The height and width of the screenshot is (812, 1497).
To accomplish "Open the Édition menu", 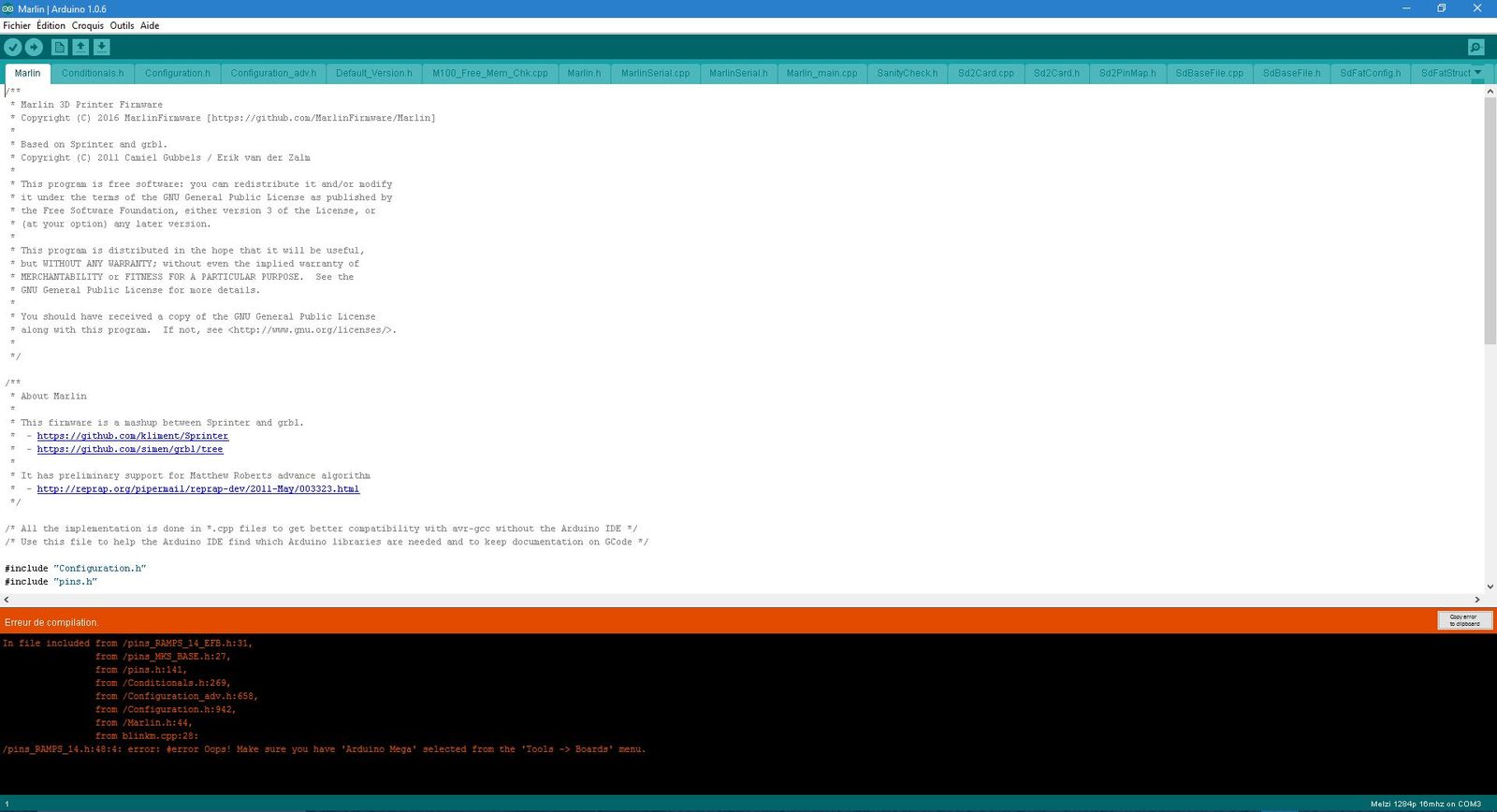I will [51, 25].
